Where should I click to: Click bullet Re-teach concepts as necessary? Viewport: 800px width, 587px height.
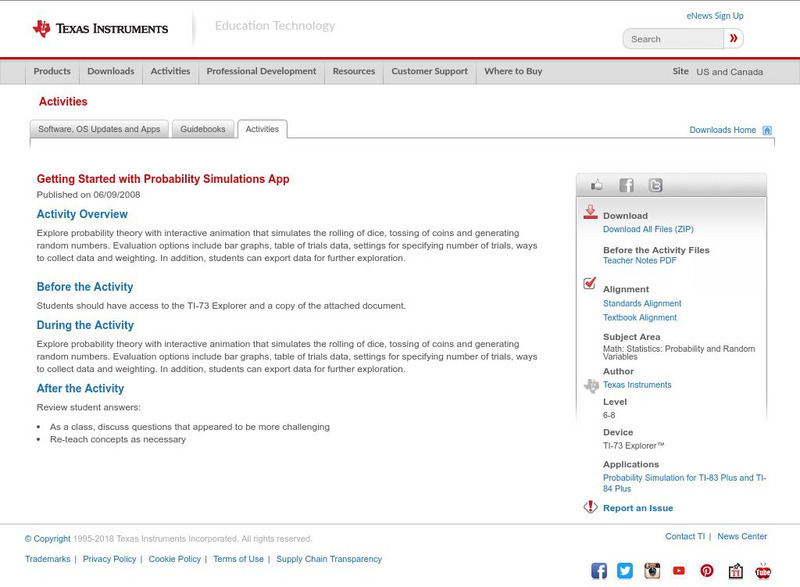click(x=118, y=440)
